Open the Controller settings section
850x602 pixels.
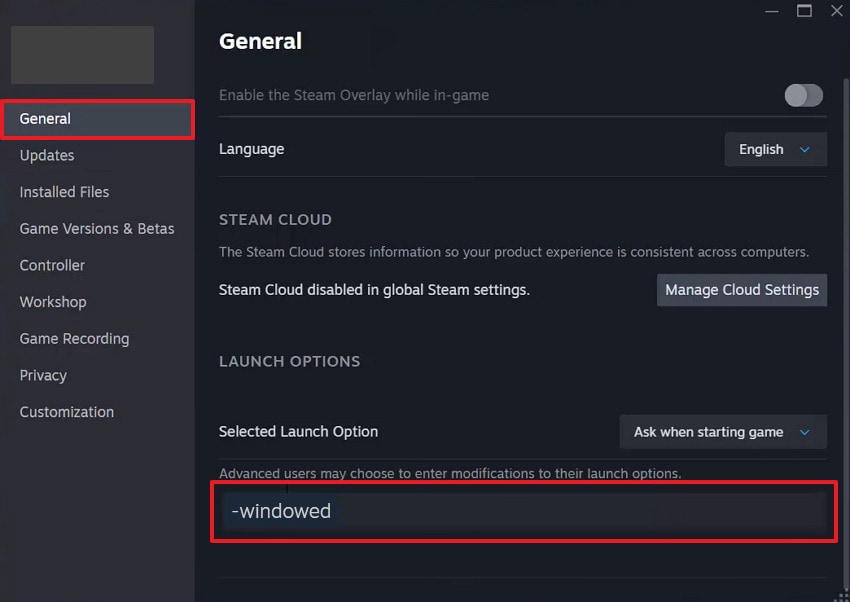(54, 265)
